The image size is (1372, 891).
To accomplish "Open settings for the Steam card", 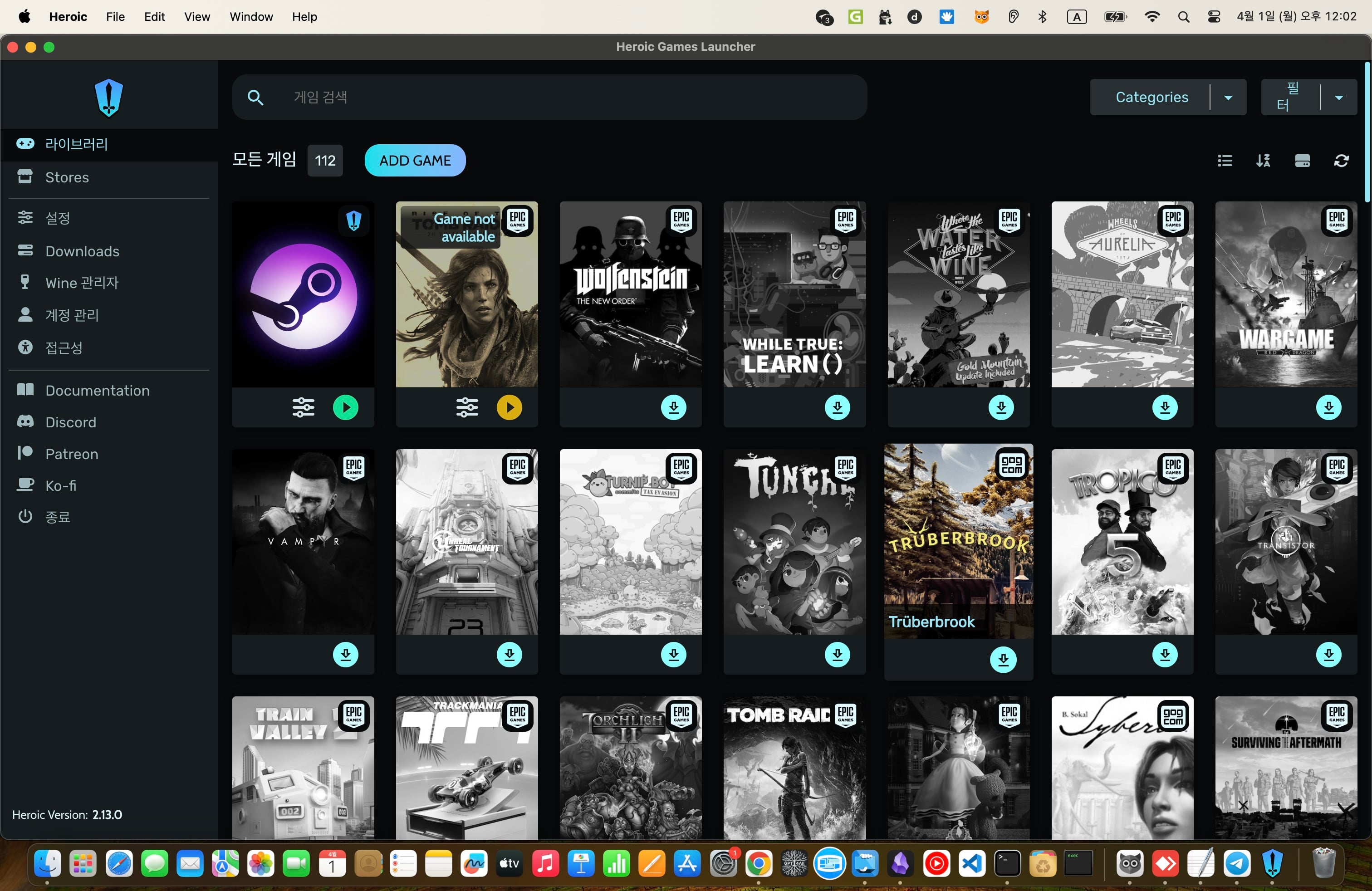I will [303, 407].
